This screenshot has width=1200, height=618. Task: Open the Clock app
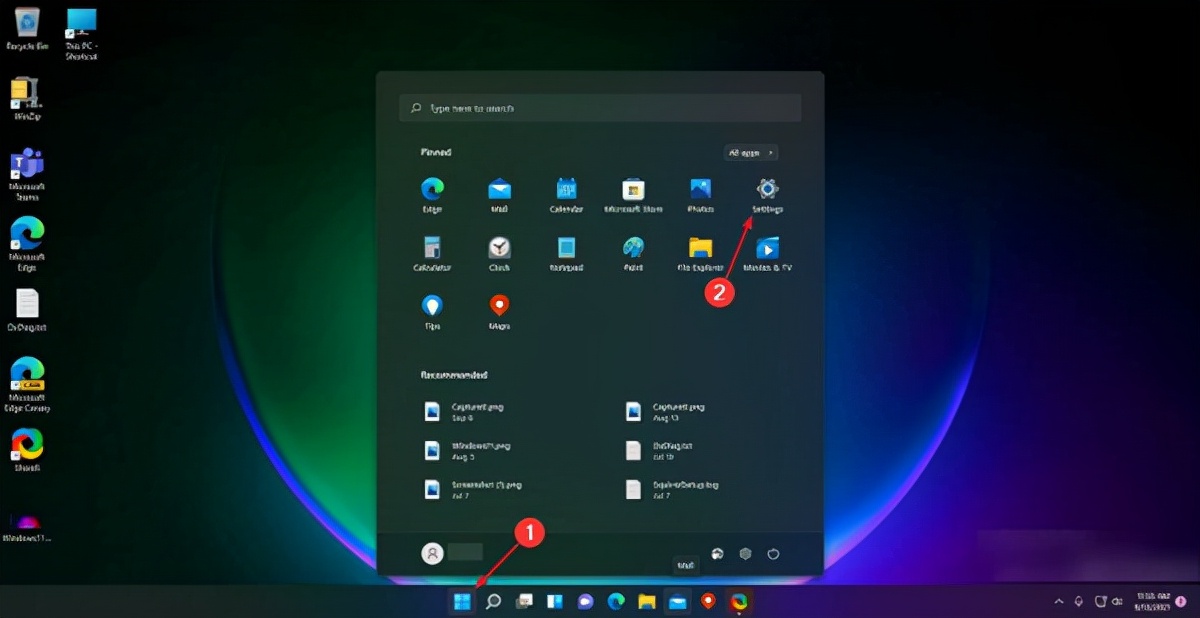tap(500, 253)
